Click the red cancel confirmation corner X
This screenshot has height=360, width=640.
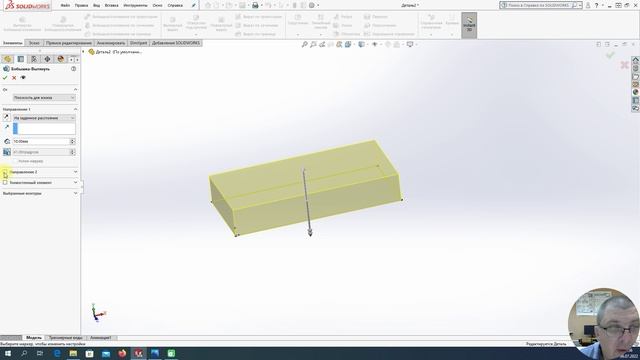coord(624,65)
